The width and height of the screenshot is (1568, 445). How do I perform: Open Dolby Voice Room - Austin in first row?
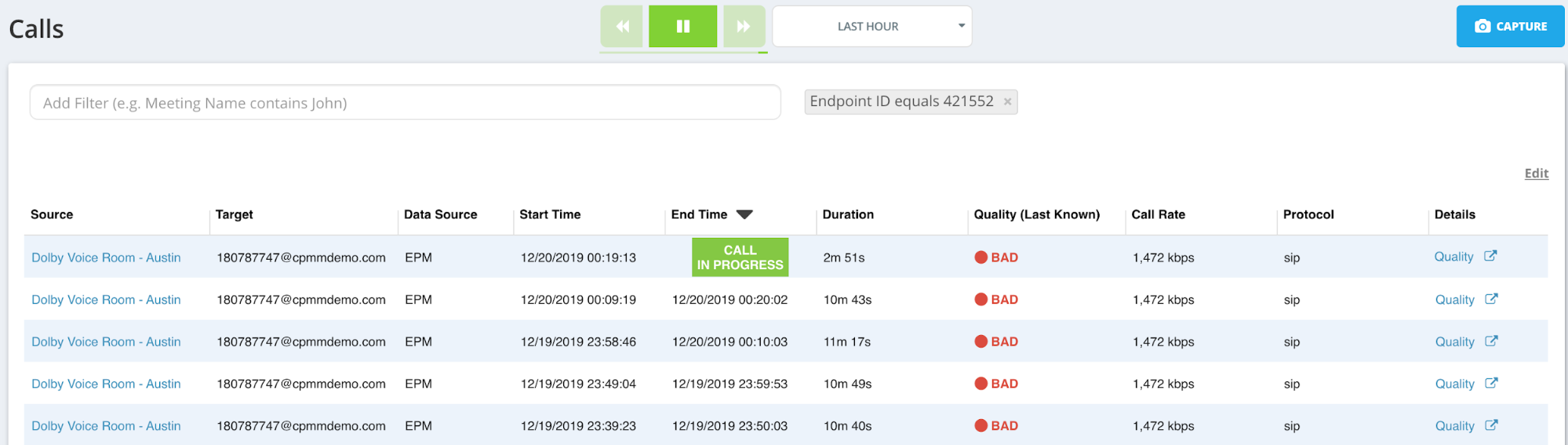106,257
